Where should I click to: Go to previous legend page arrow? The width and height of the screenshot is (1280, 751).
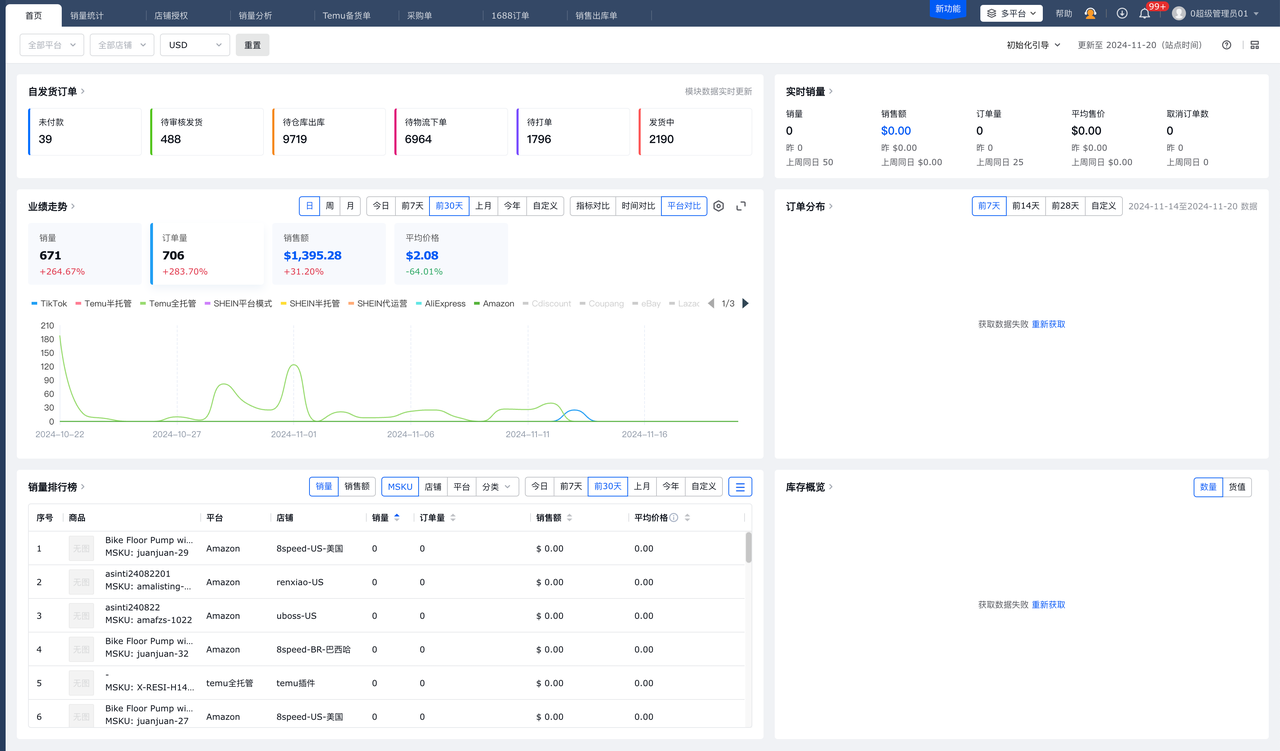pos(711,304)
